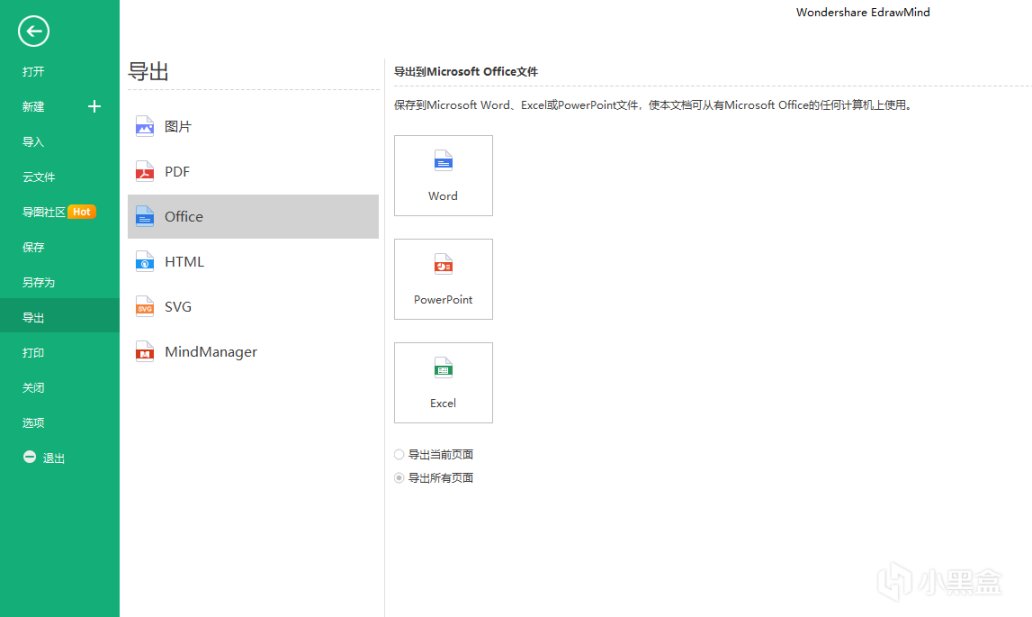Image resolution: width=1032 pixels, height=617 pixels.
Task: Choose the PDF export label
Action: 177,171
